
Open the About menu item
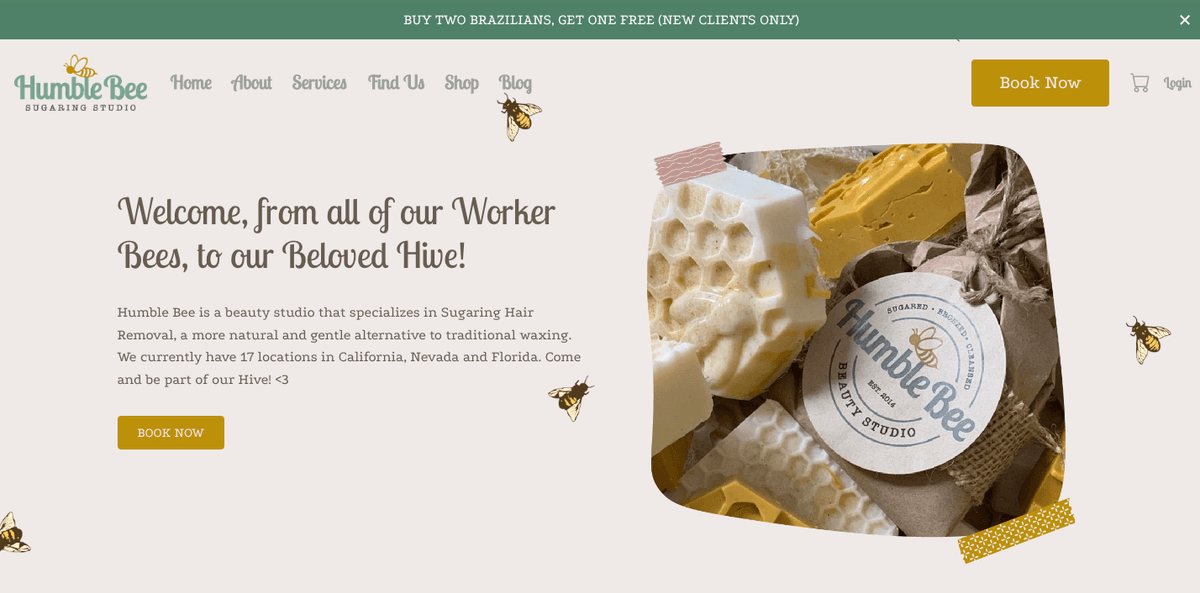click(x=251, y=83)
